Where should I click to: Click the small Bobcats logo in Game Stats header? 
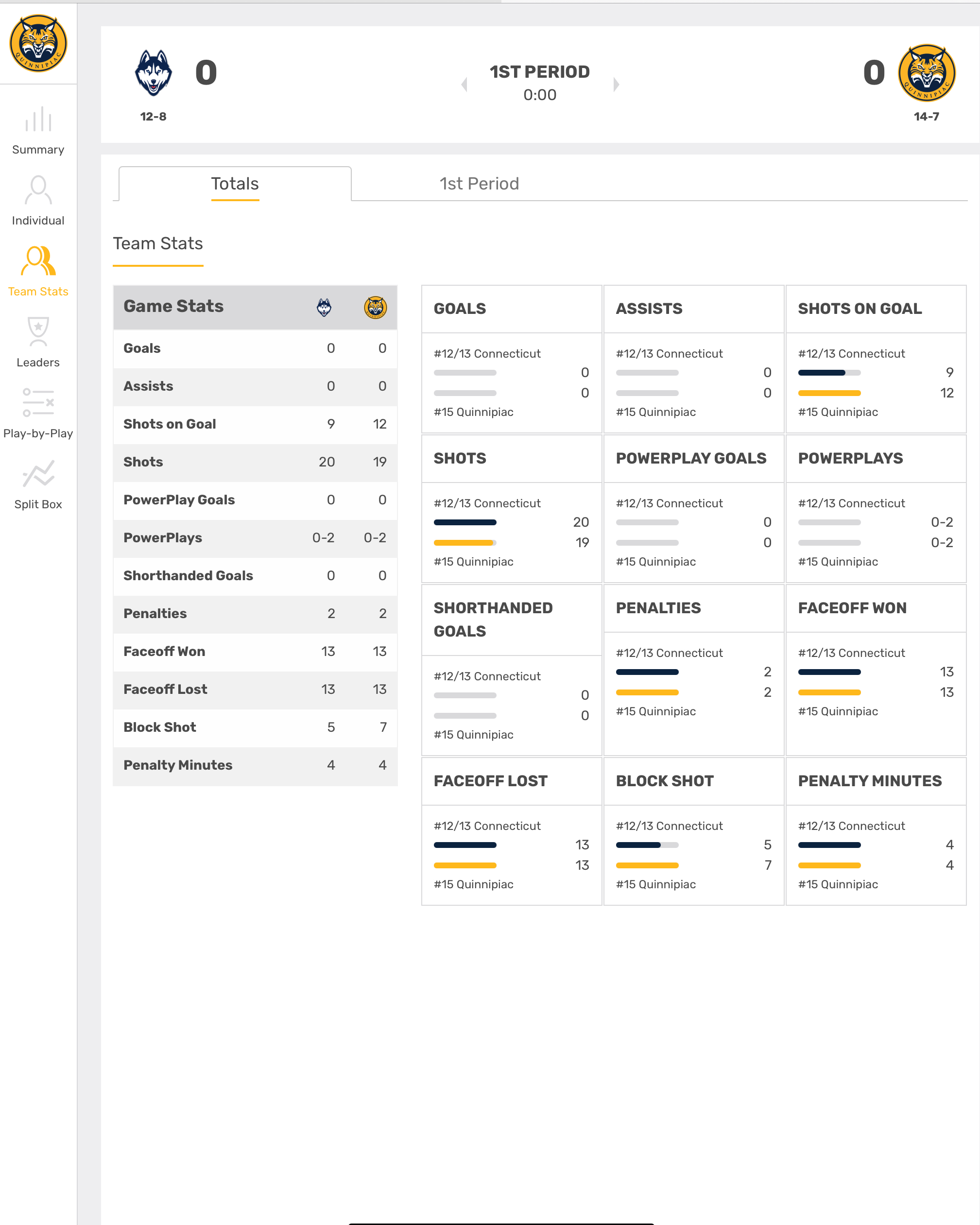tap(375, 308)
